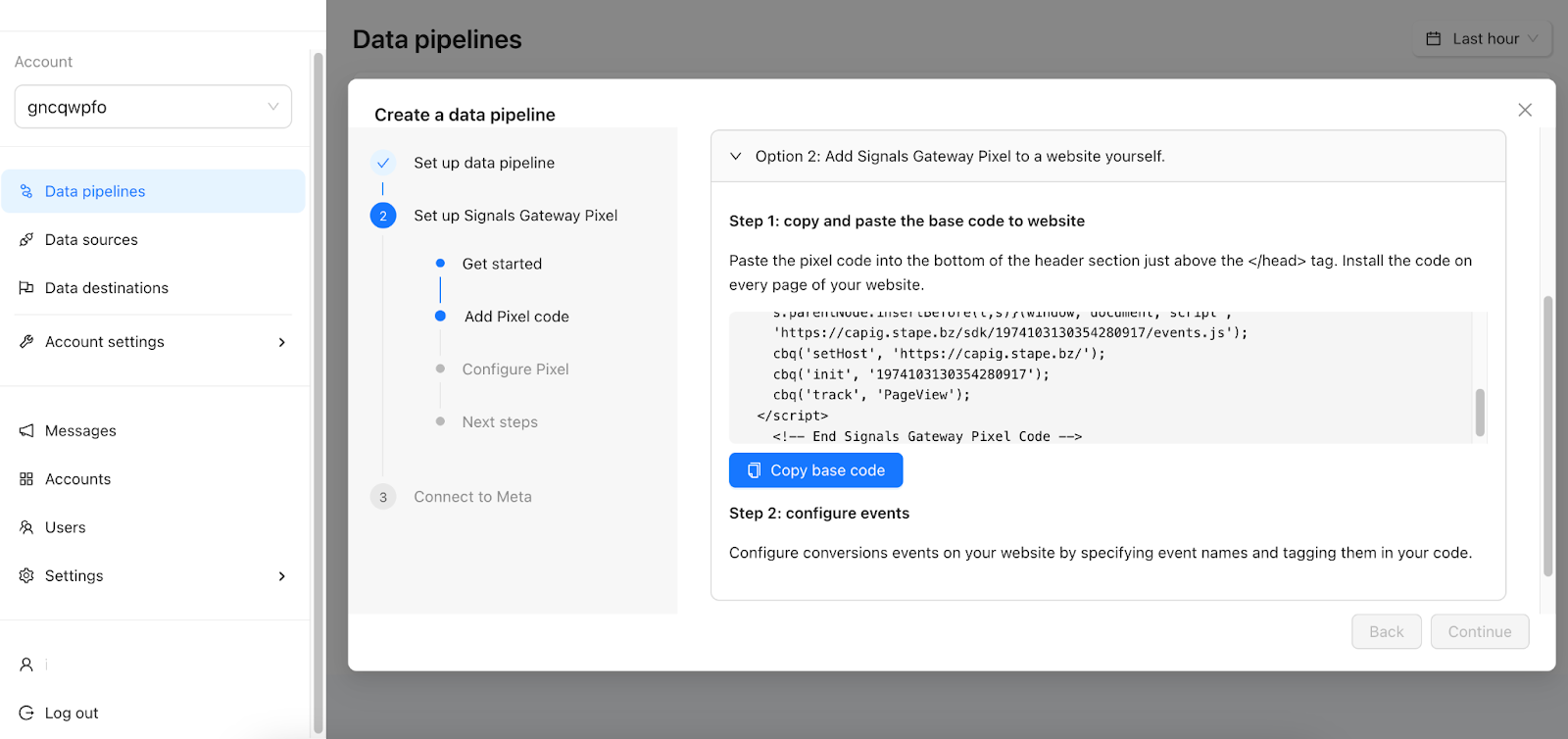Viewport: 1568px width, 739px height.
Task: Click the Data pipelines page heading
Action: click(x=437, y=39)
